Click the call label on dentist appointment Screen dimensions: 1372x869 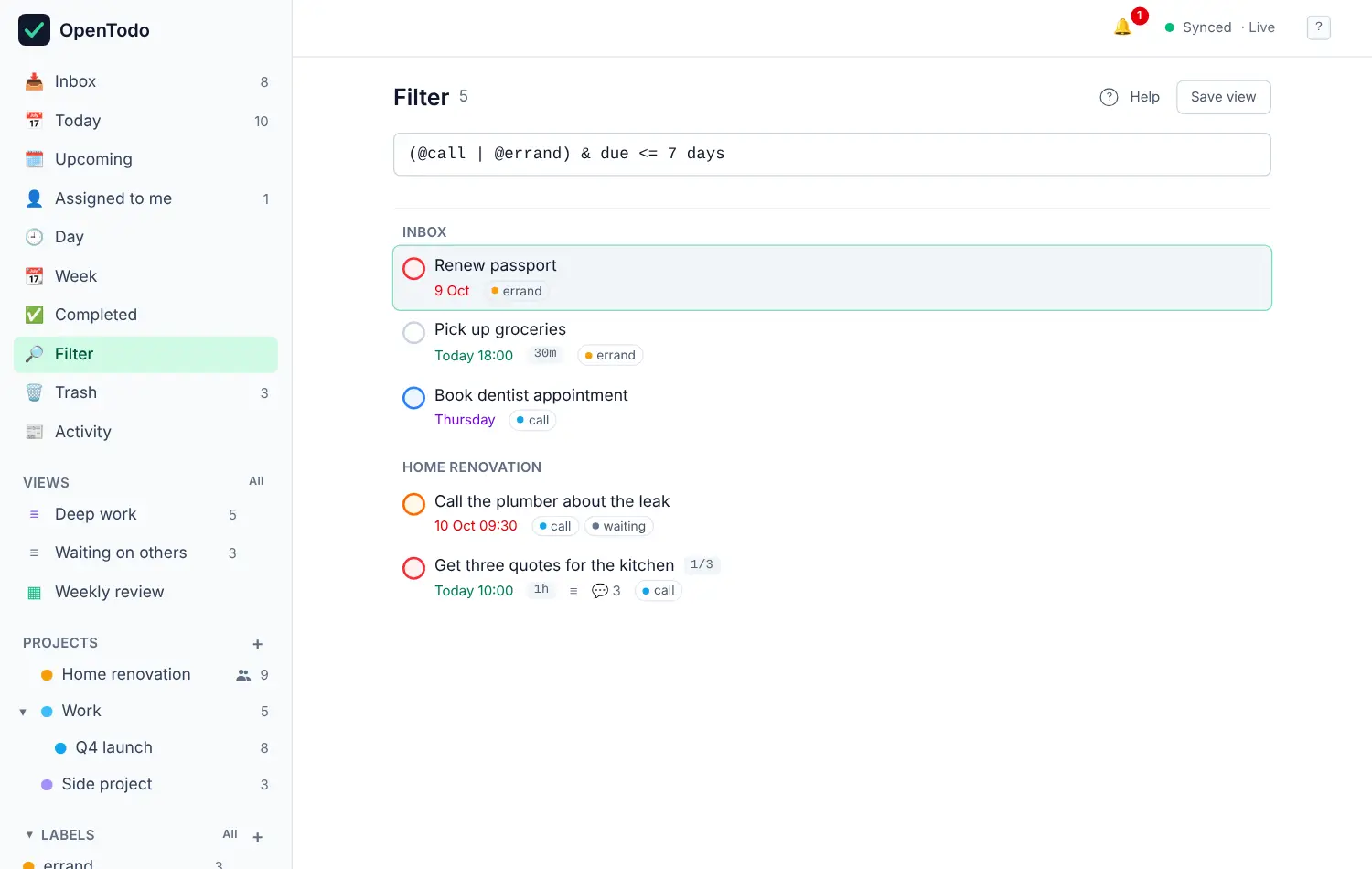point(533,421)
